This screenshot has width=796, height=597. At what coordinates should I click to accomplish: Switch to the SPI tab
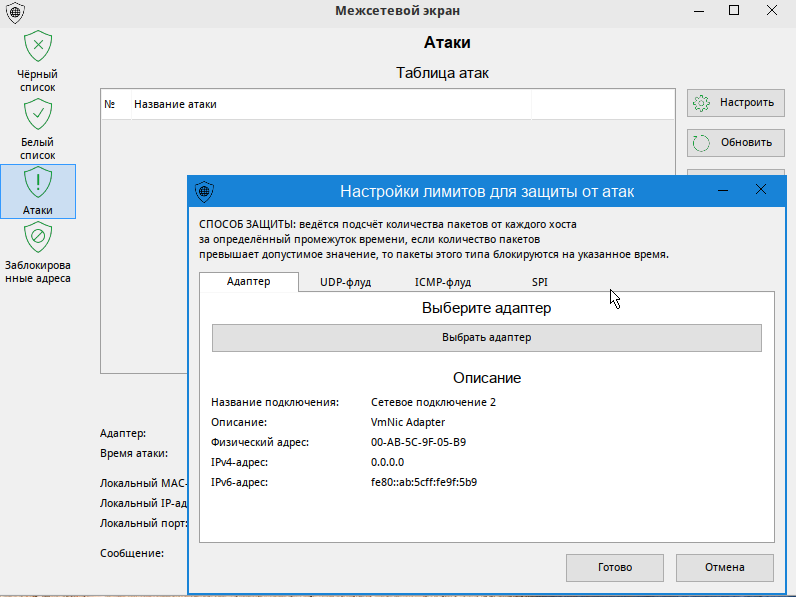[540, 282]
